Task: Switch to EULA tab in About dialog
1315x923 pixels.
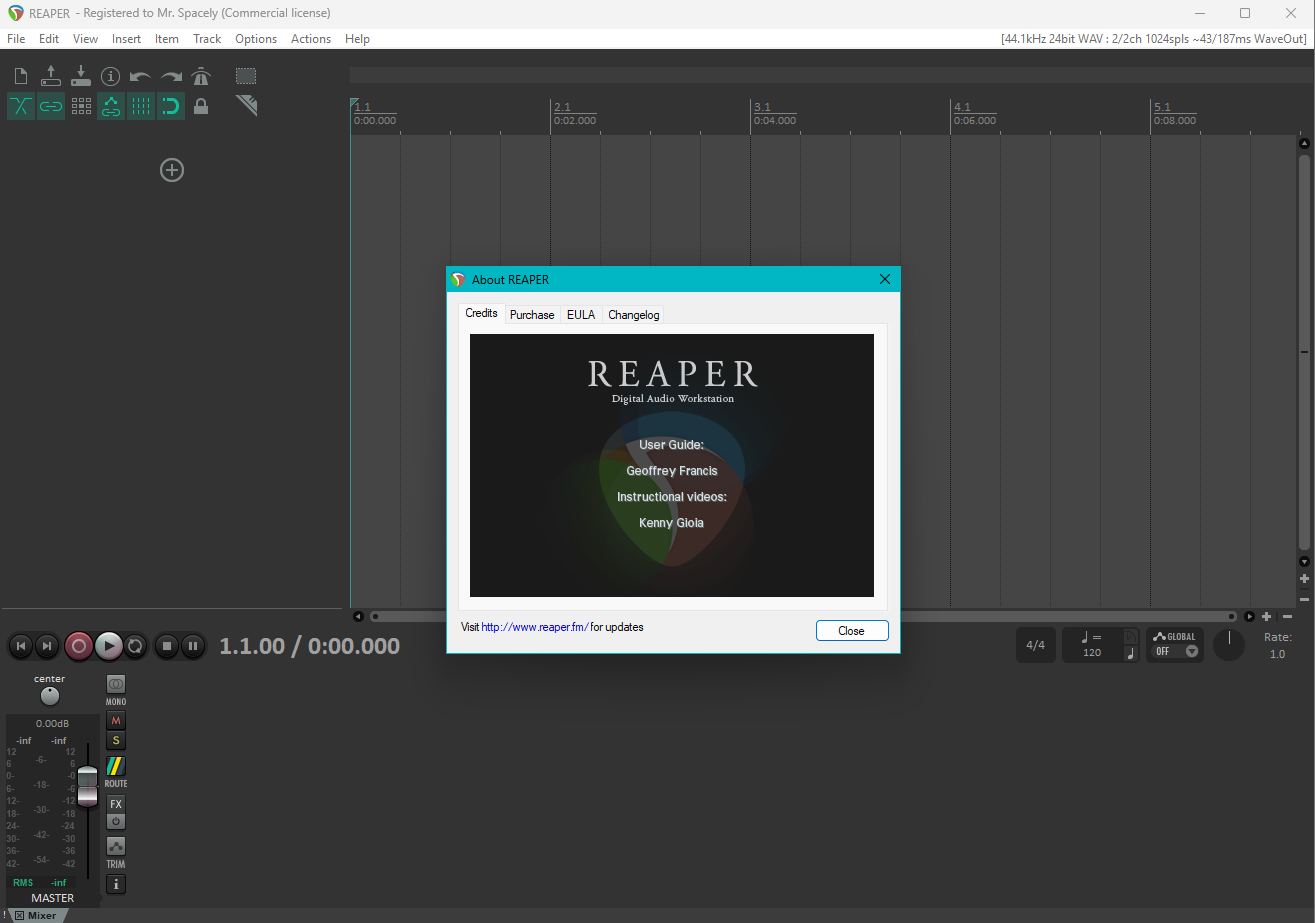Action: point(581,315)
